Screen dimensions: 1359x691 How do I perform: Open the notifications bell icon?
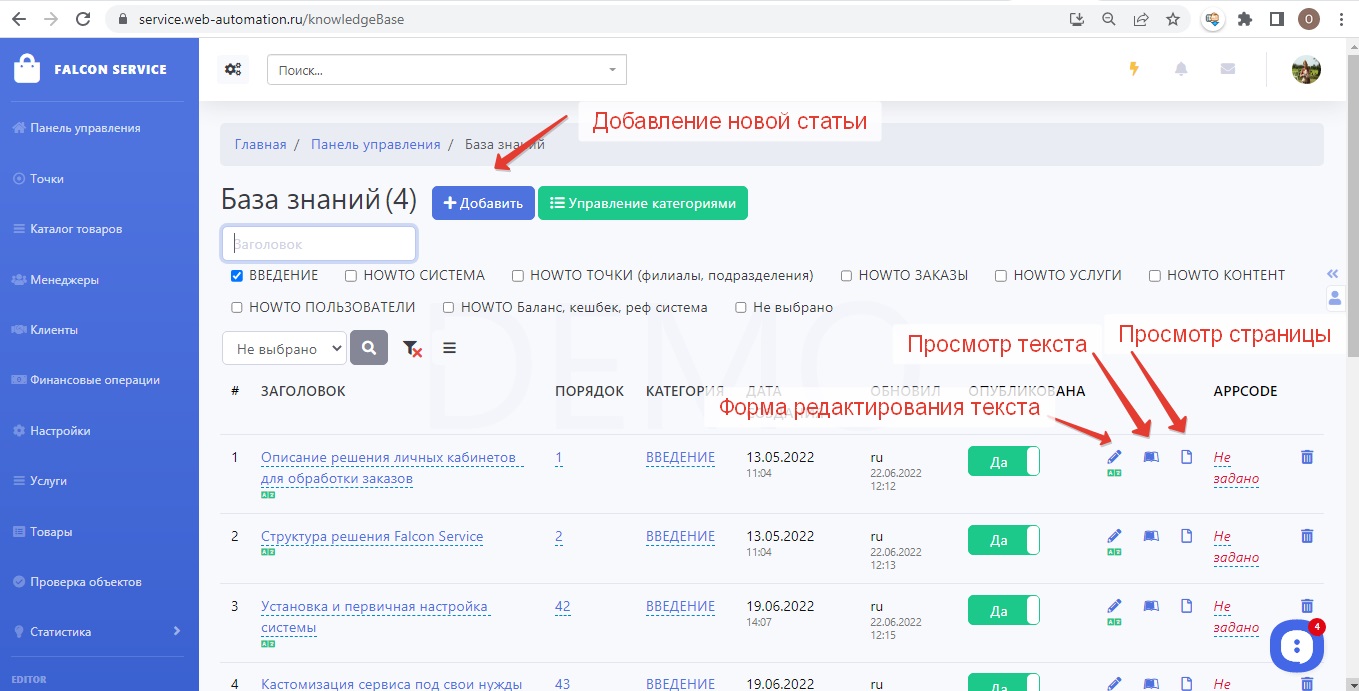coord(1181,69)
